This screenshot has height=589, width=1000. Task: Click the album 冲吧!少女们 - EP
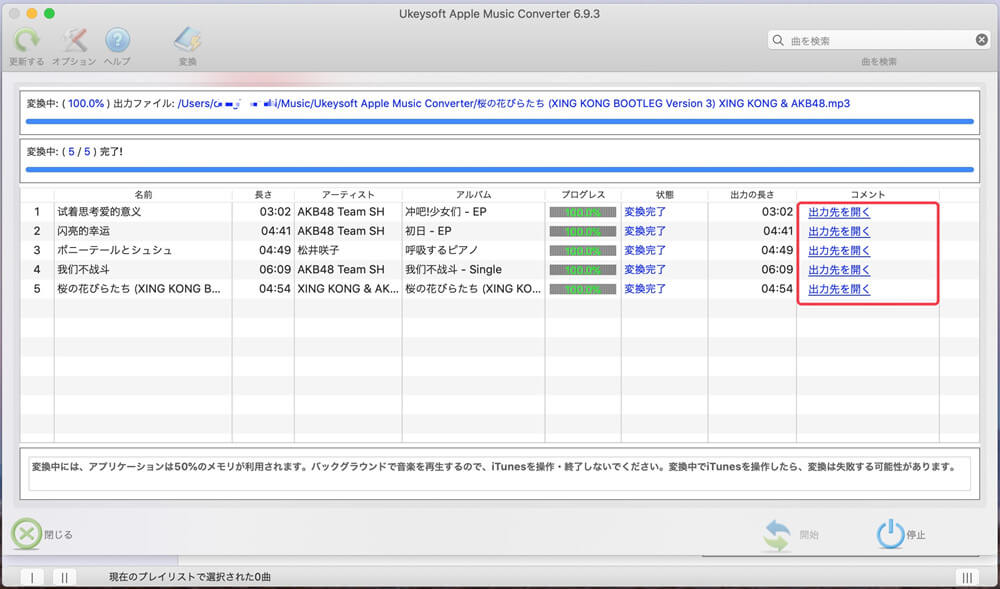click(x=446, y=212)
